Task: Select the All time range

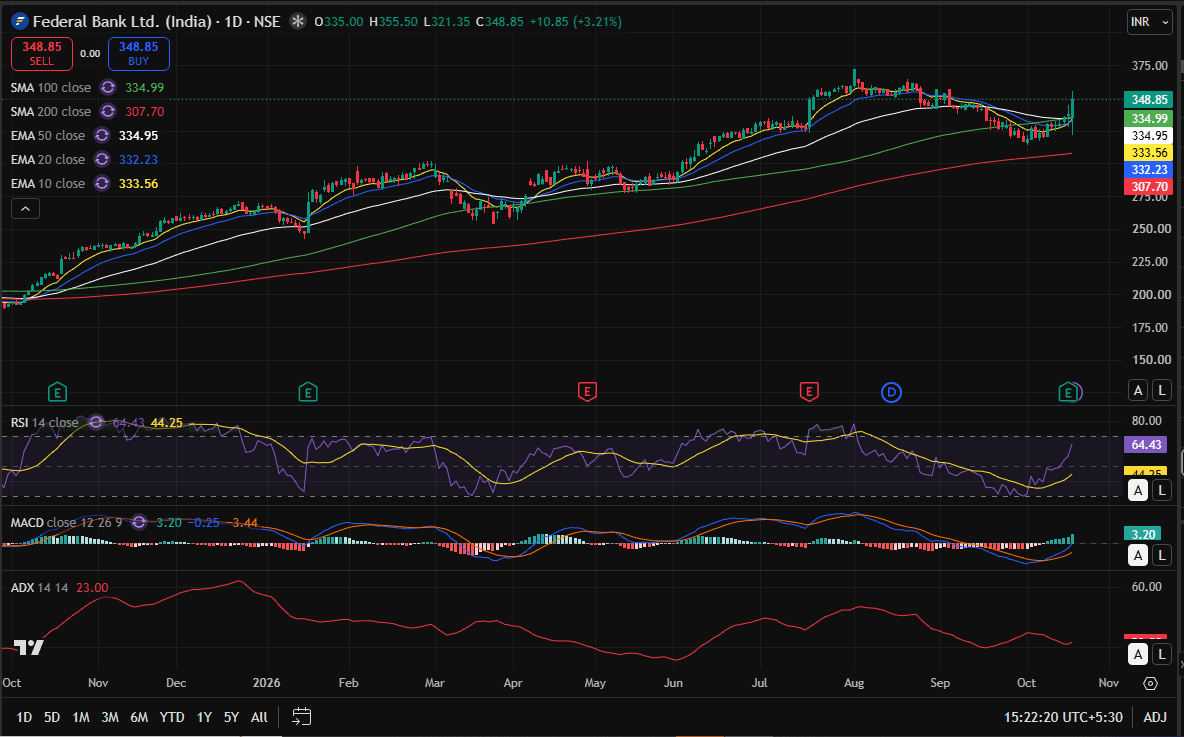Action: [259, 717]
